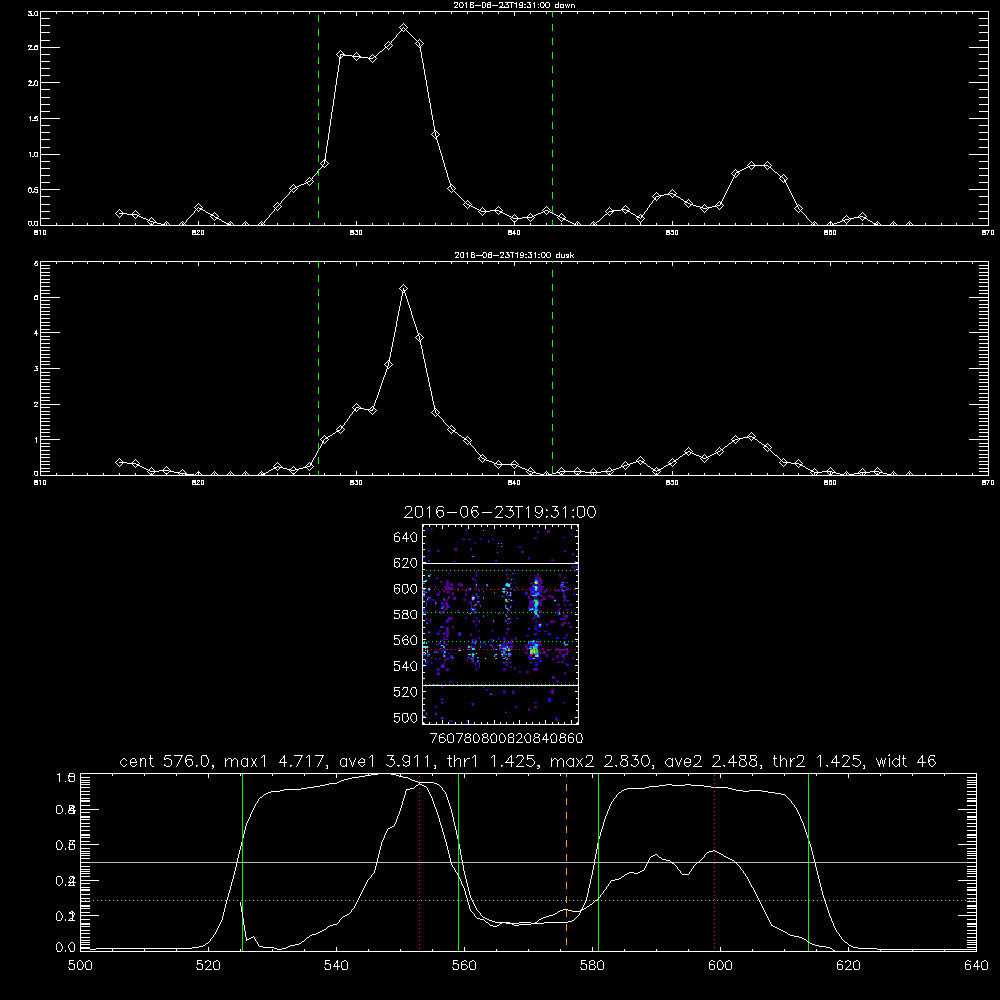Click the dusk plot title text

click(514, 255)
